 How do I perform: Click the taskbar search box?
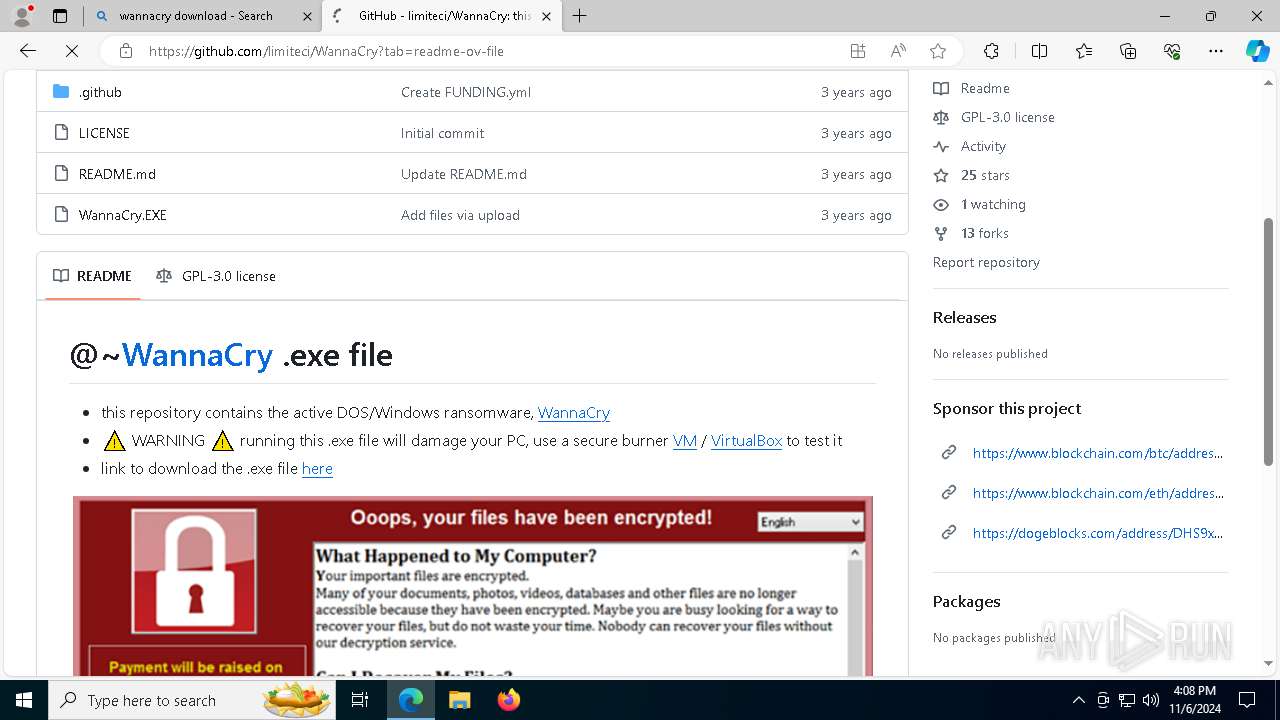click(x=192, y=700)
